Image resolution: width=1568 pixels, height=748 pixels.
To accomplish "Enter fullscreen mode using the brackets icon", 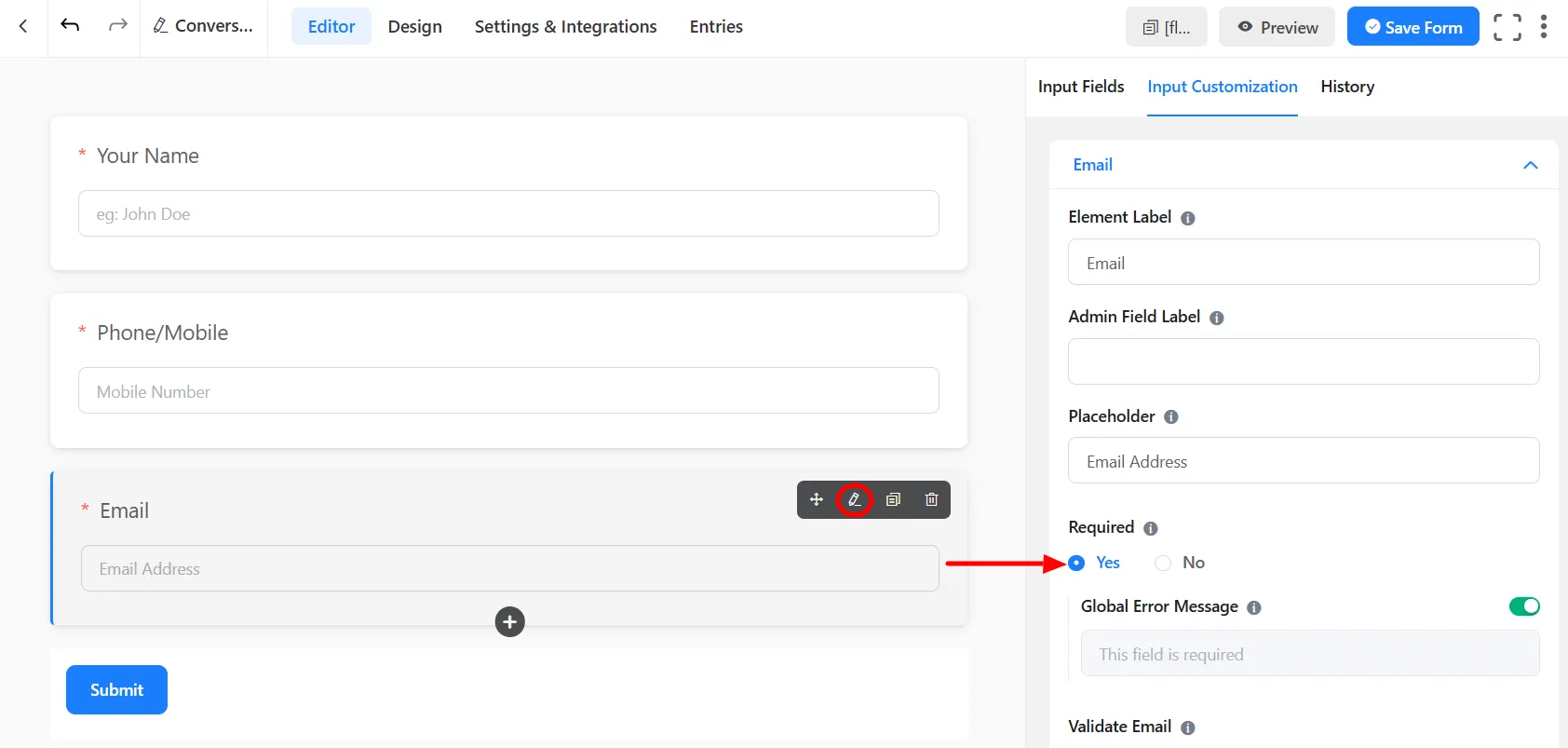I will (1507, 27).
